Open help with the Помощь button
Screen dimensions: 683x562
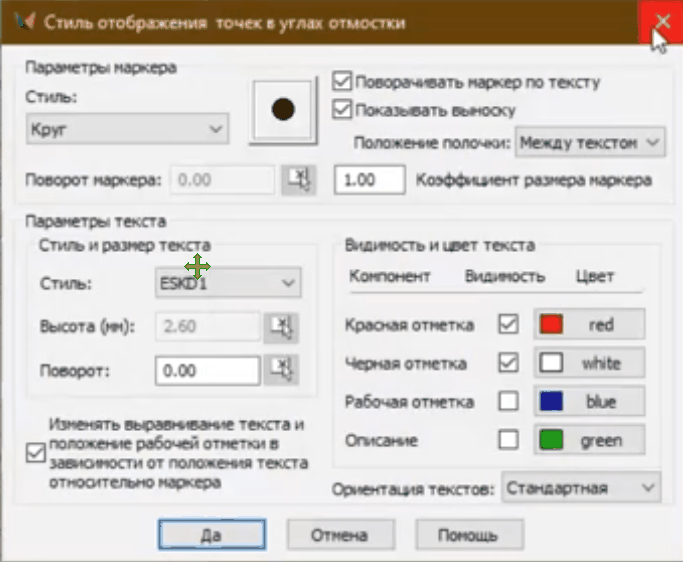point(468,535)
